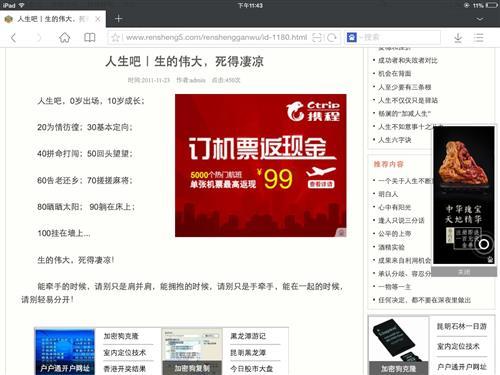Click the 推荐内容 section heading

pyautogui.click(x=388, y=164)
